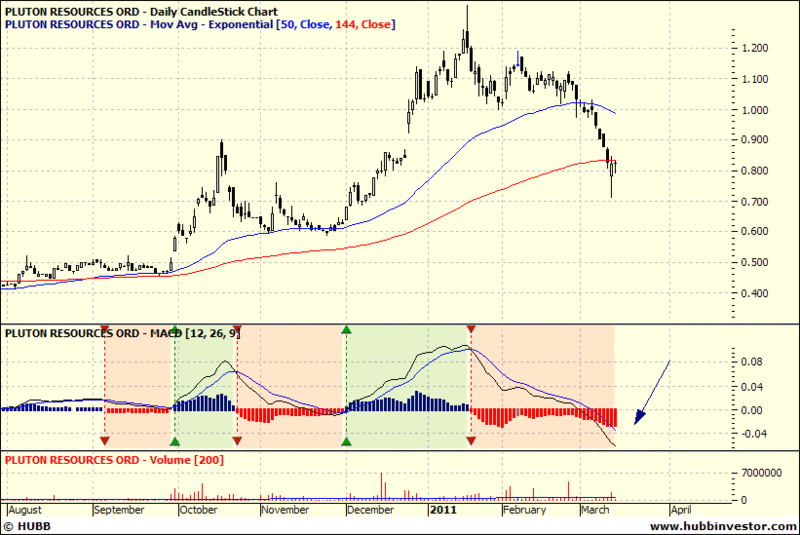This screenshot has height=535, width=800.
Task: Click the red sell triangle below MACD panel in January 2011
Action: (471, 441)
